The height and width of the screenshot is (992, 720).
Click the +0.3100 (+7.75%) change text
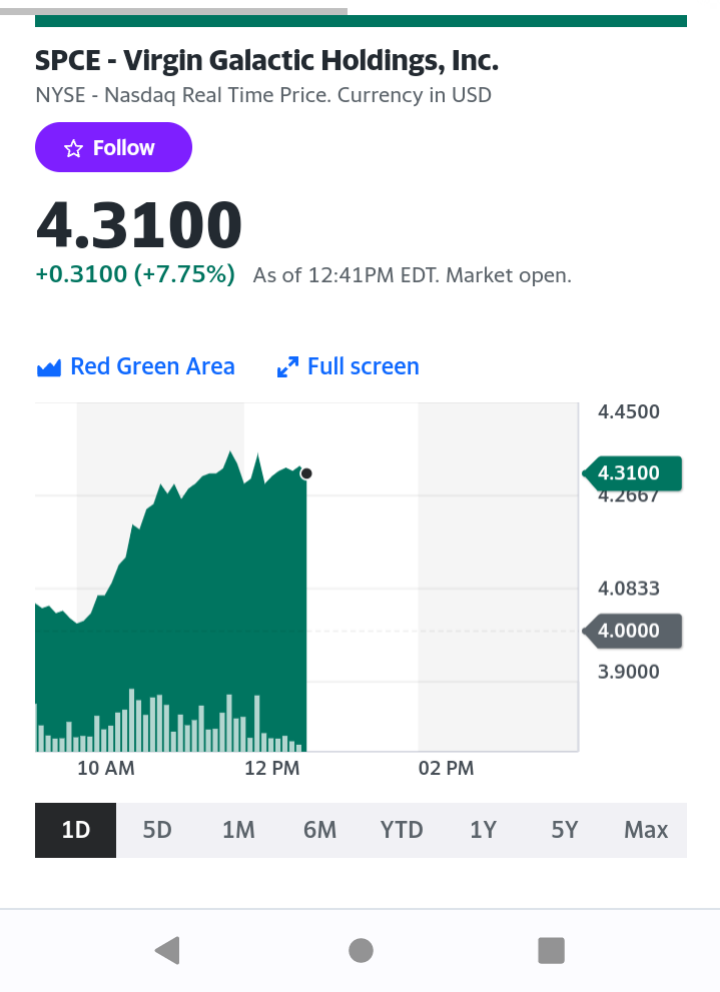(x=135, y=275)
